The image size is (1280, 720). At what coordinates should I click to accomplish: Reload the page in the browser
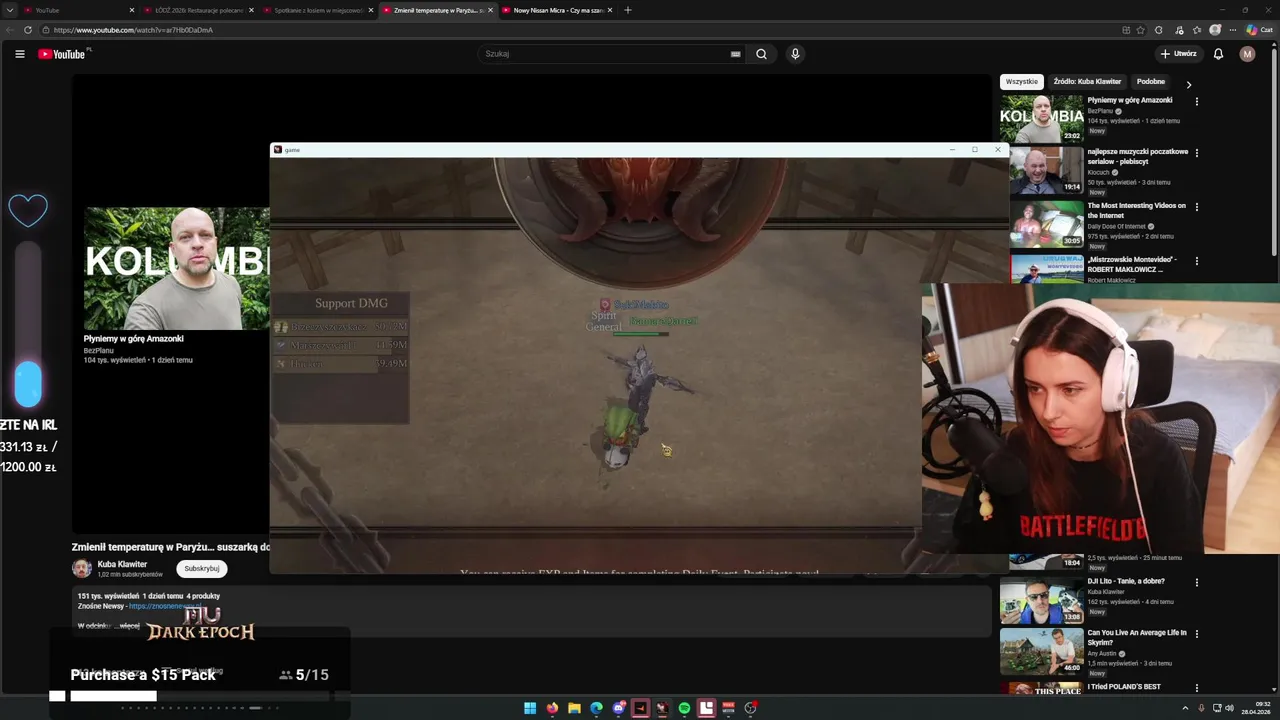(x=28, y=30)
